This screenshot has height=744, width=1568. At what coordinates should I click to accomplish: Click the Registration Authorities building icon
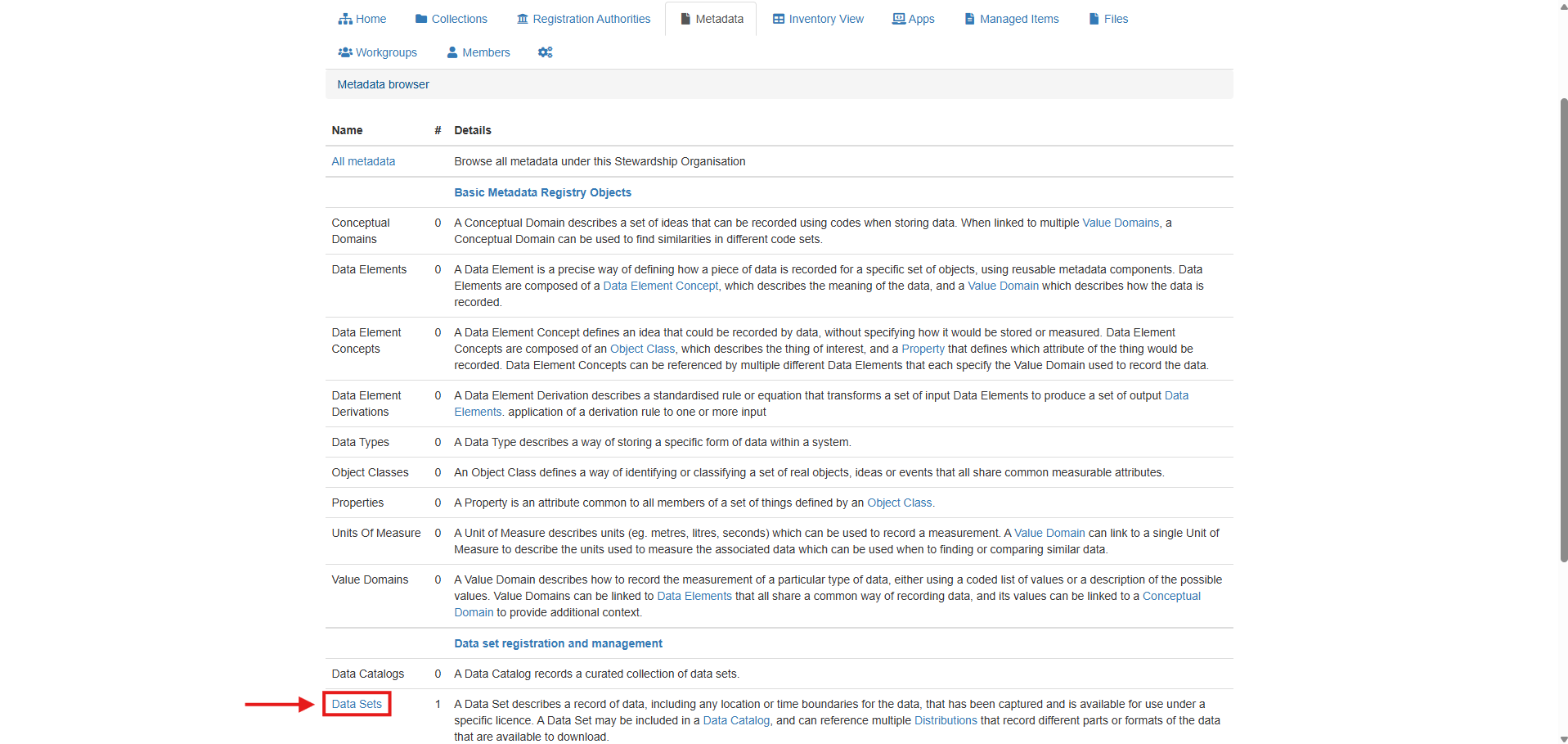pyautogui.click(x=523, y=19)
